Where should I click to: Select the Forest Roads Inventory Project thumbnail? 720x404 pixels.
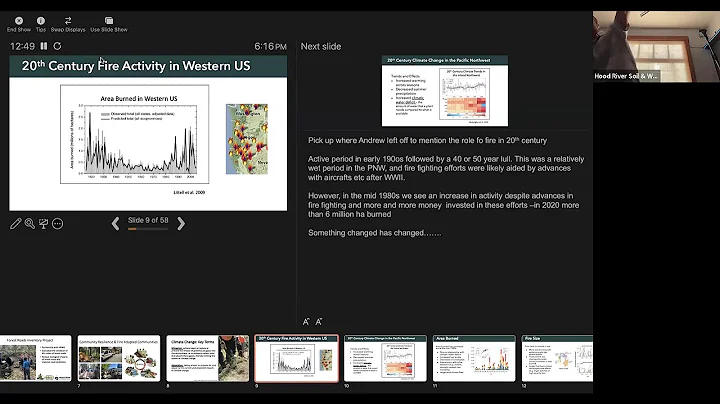coord(36,359)
